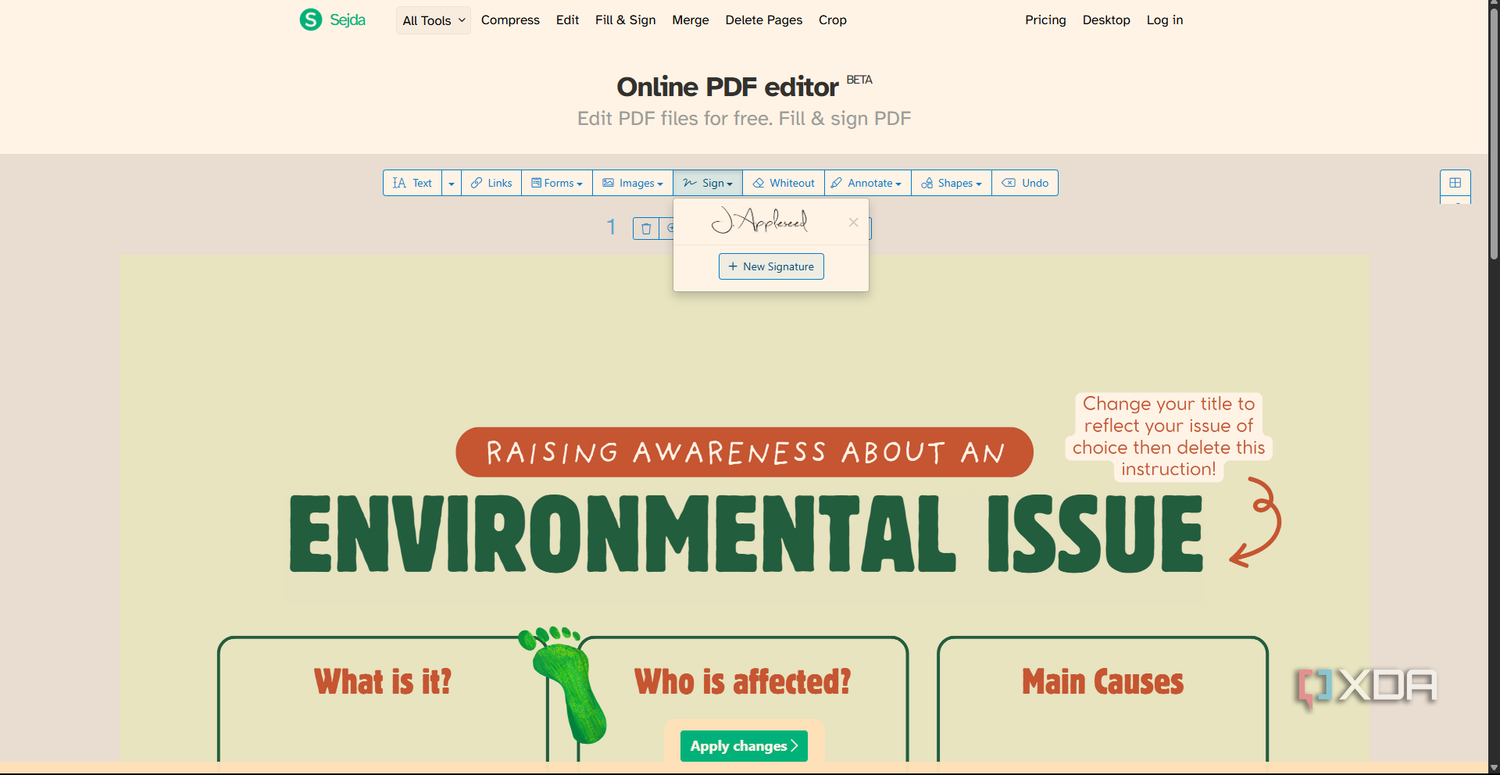Collapse the Sign dropdown
This screenshot has width=1500, height=775.
tap(708, 183)
